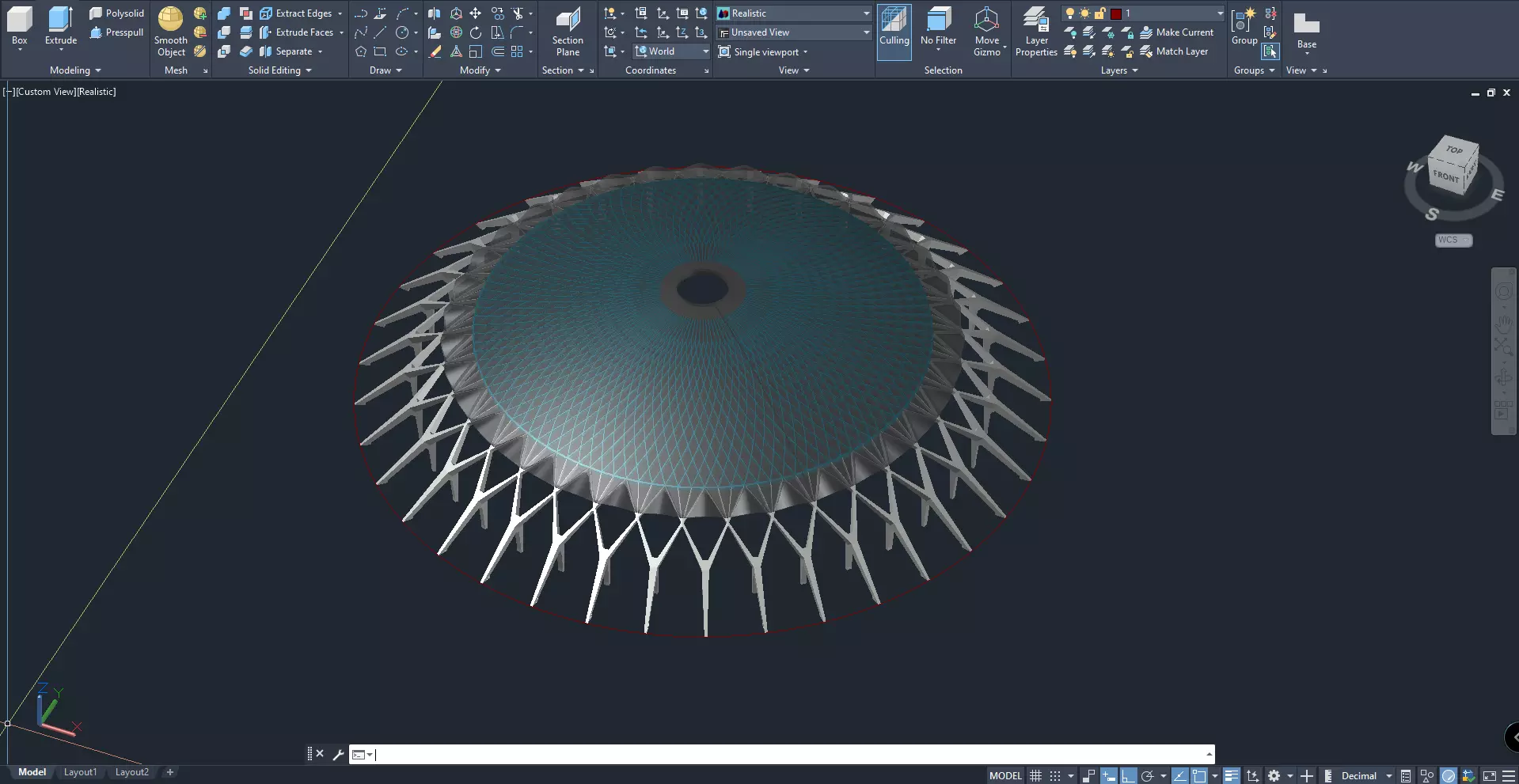The width and height of the screenshot is (1519, 784).
Task: Click the Move Gizmo icon
Action: [x=987, y=32]
